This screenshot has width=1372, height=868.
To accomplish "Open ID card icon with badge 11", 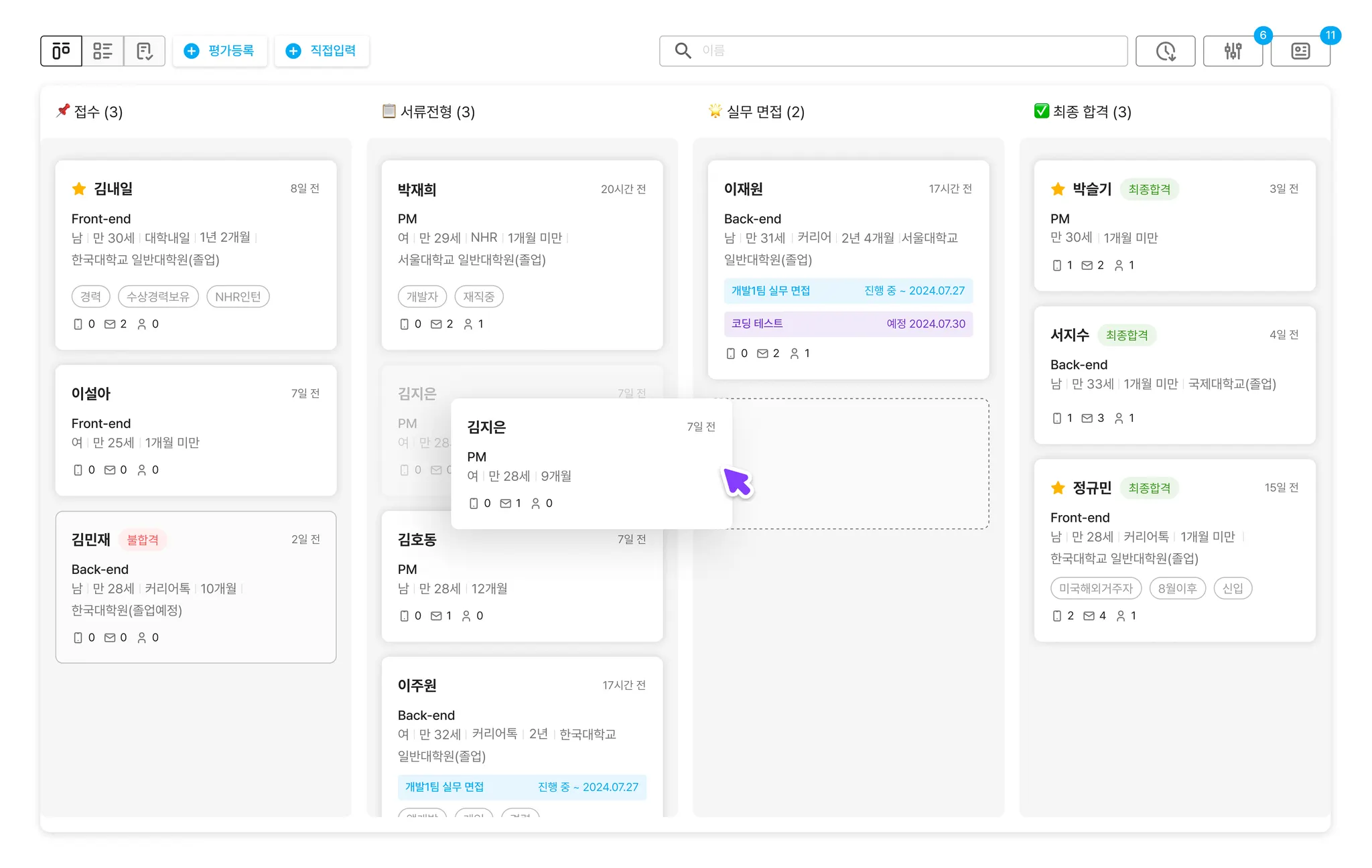I will (x=1300, y=51).
